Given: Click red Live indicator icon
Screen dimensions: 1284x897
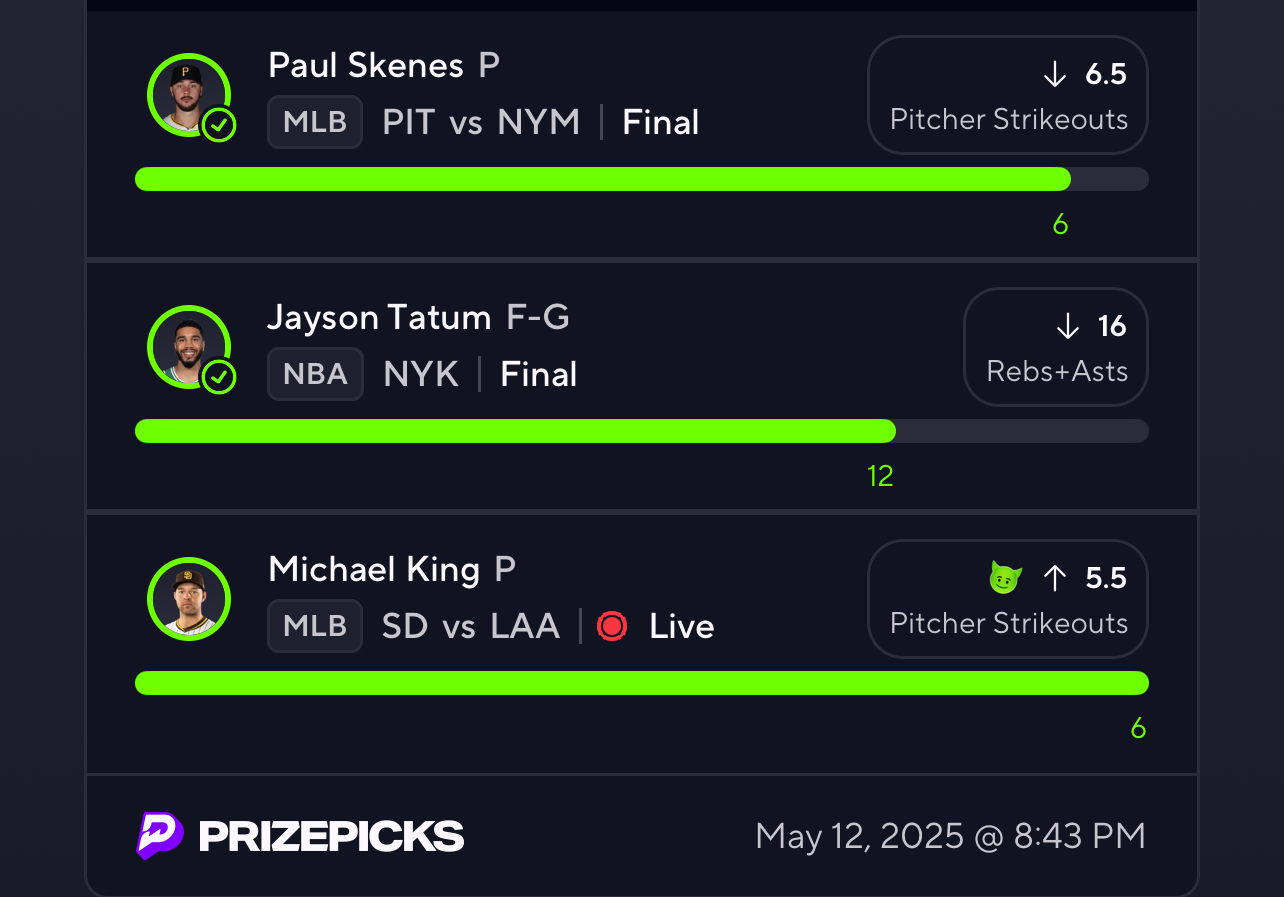Looking at the screenshot, I should tap(612, 626).
